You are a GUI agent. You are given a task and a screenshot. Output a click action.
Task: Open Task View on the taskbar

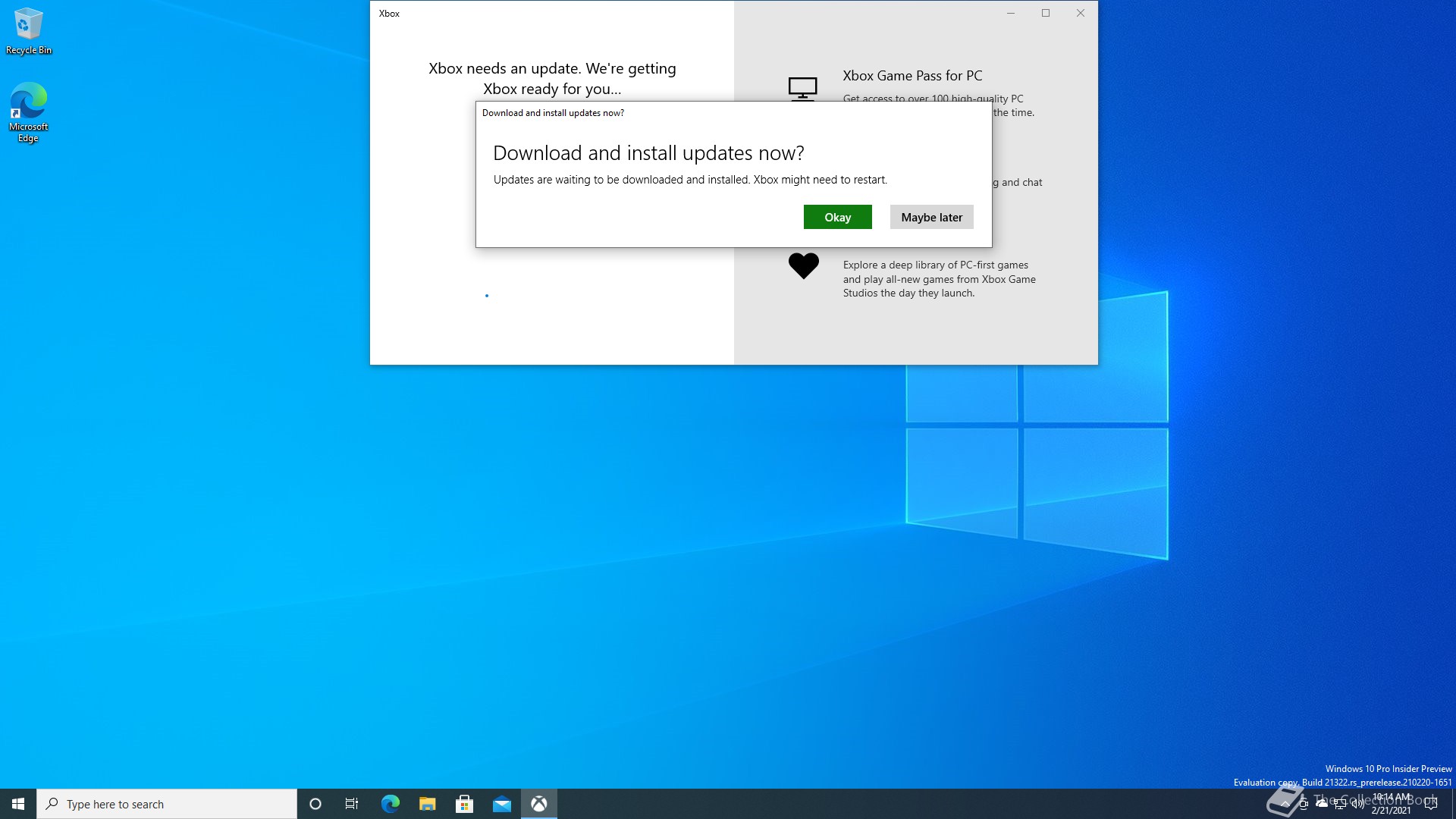(x=352, y=804)
